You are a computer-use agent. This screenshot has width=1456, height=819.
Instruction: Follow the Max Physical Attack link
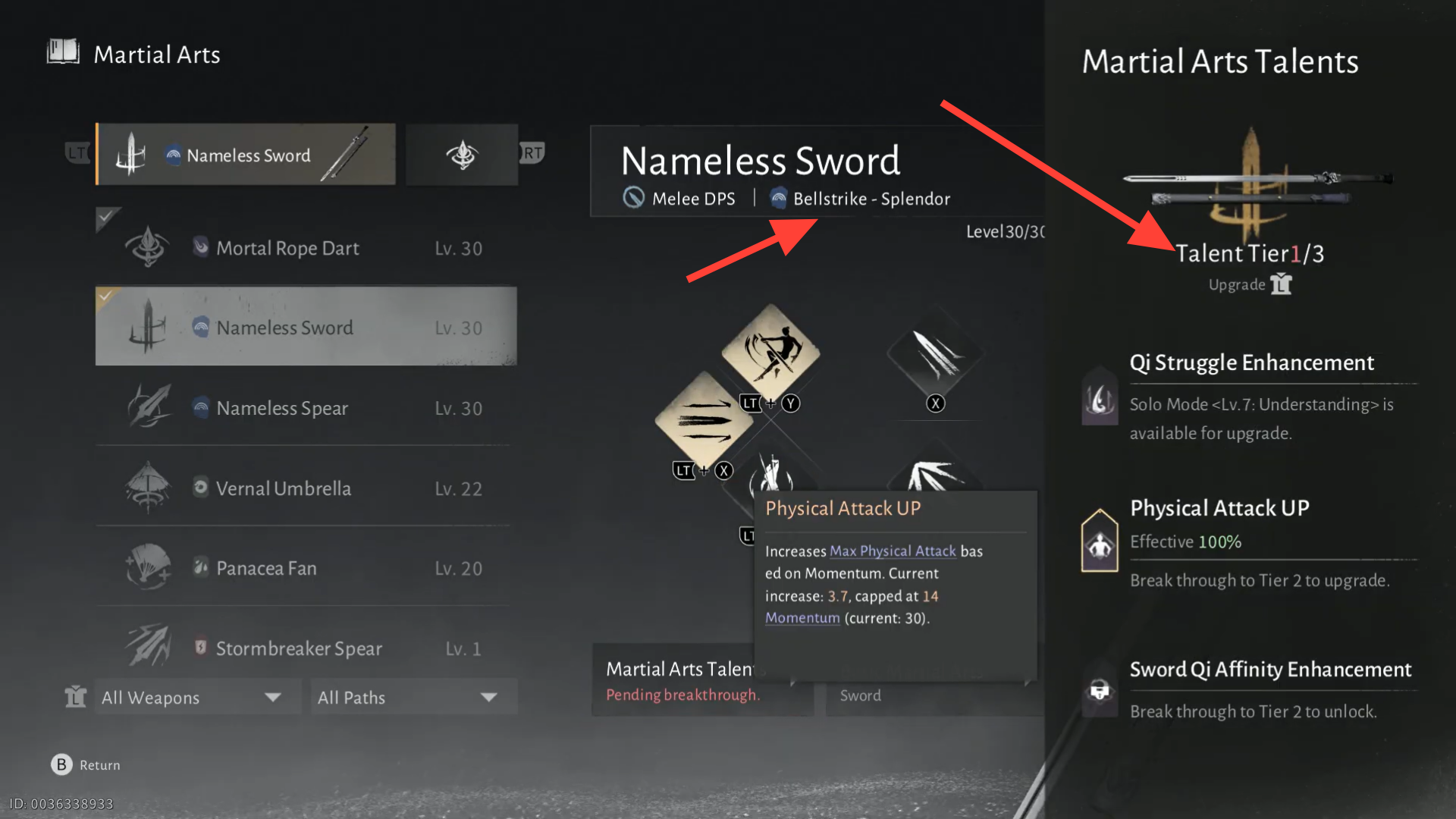click(x=893, y=551)
